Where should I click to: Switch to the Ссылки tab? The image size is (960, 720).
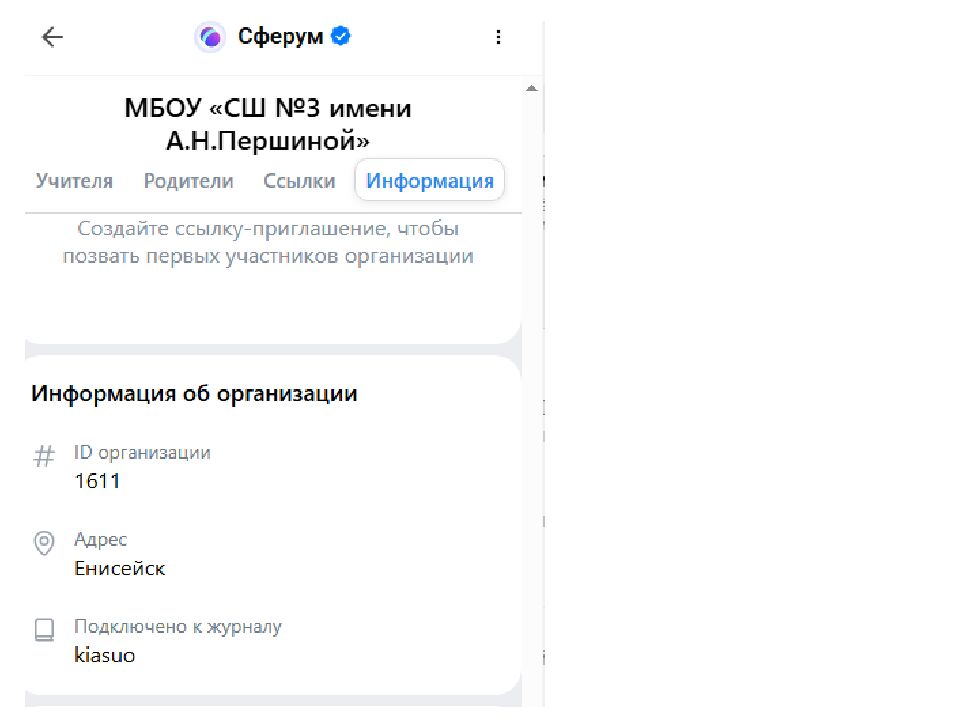pyautogui.click(x=299, y=181)
